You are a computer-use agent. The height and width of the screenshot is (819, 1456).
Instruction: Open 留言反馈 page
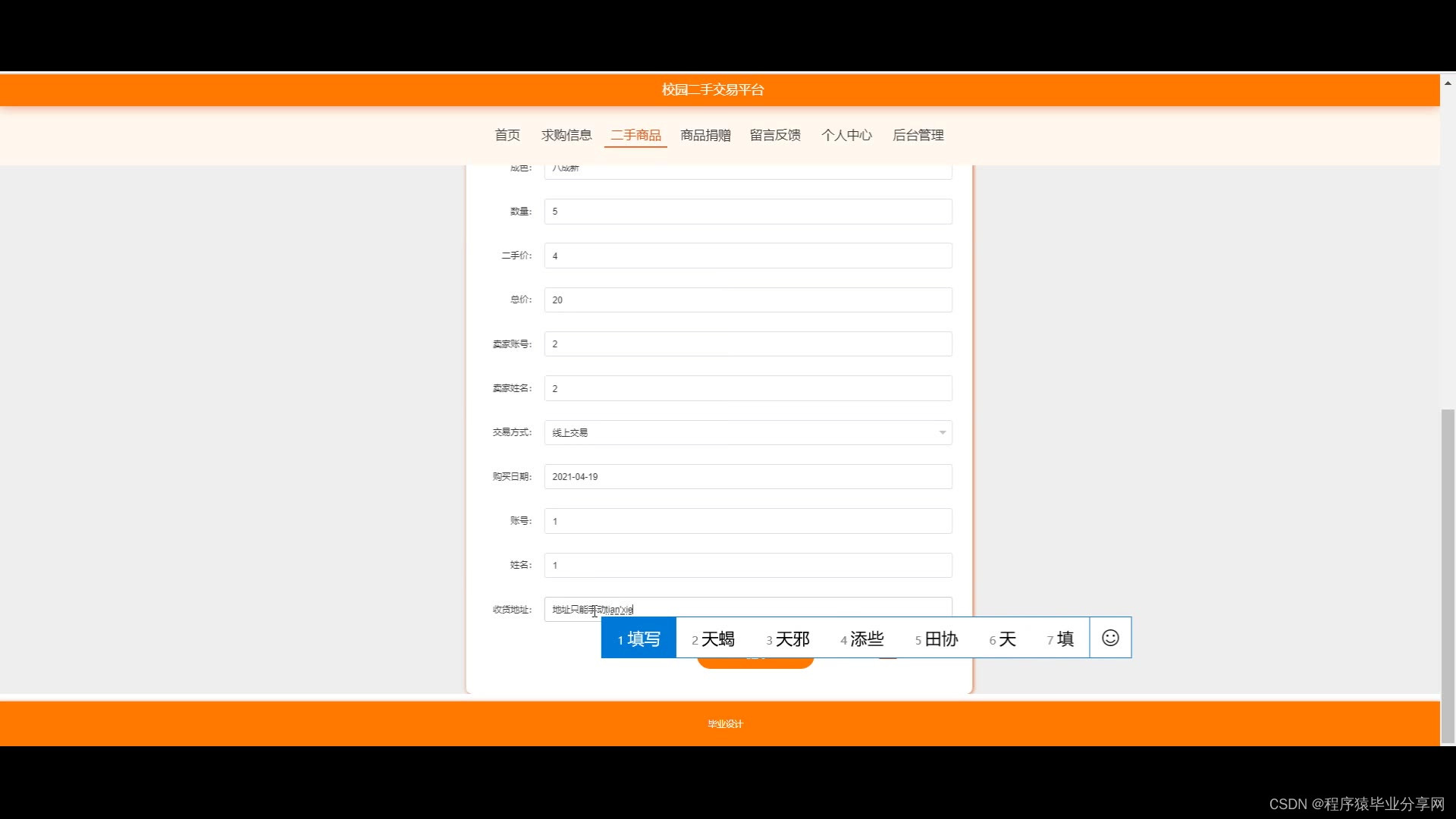775,135
